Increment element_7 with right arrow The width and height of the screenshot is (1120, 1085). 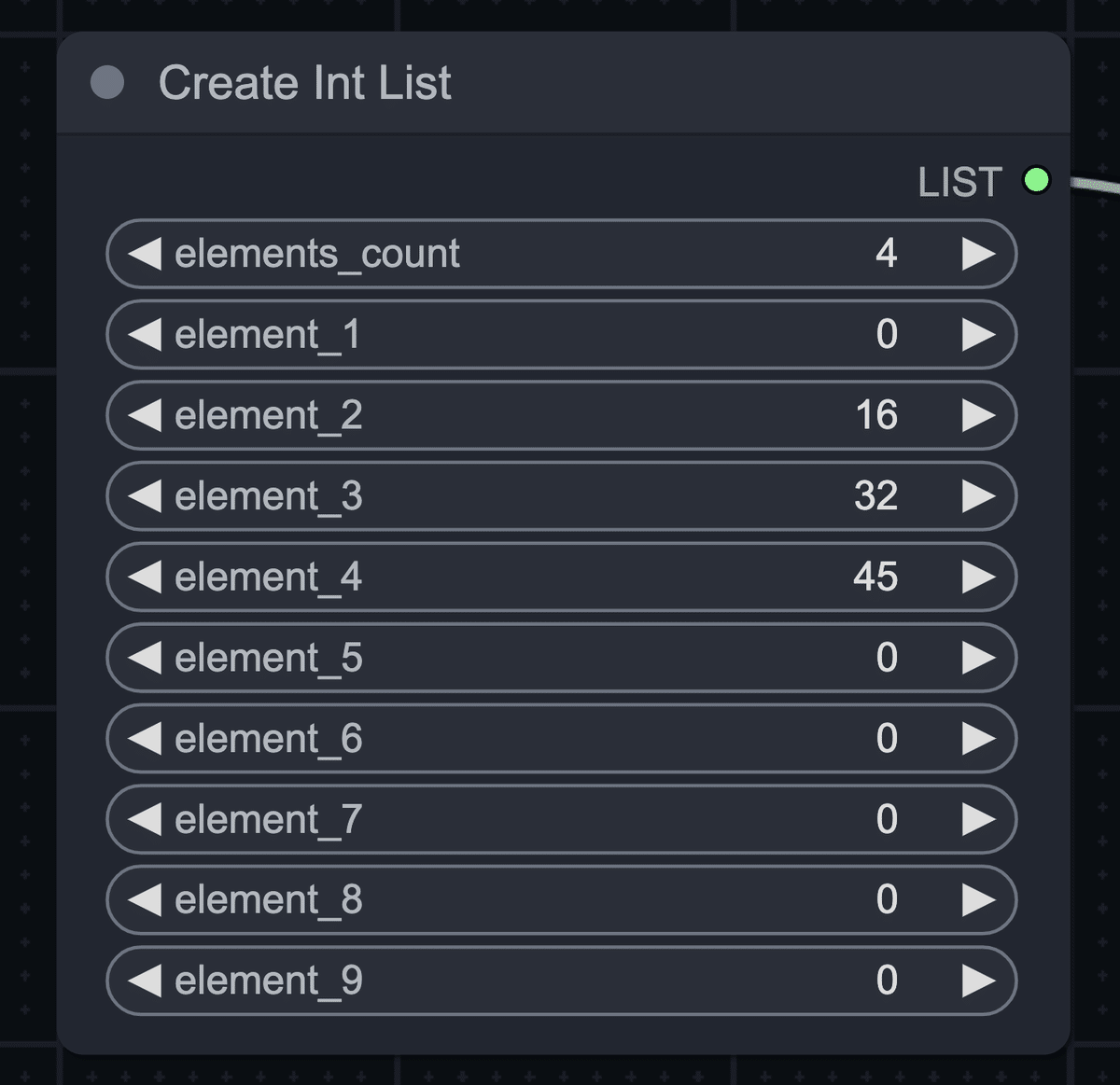(978, 819)
